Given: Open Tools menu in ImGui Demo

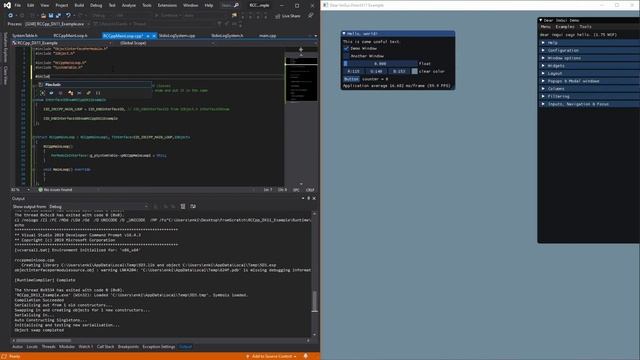Looking at the screenshot, I should point(585,27).
